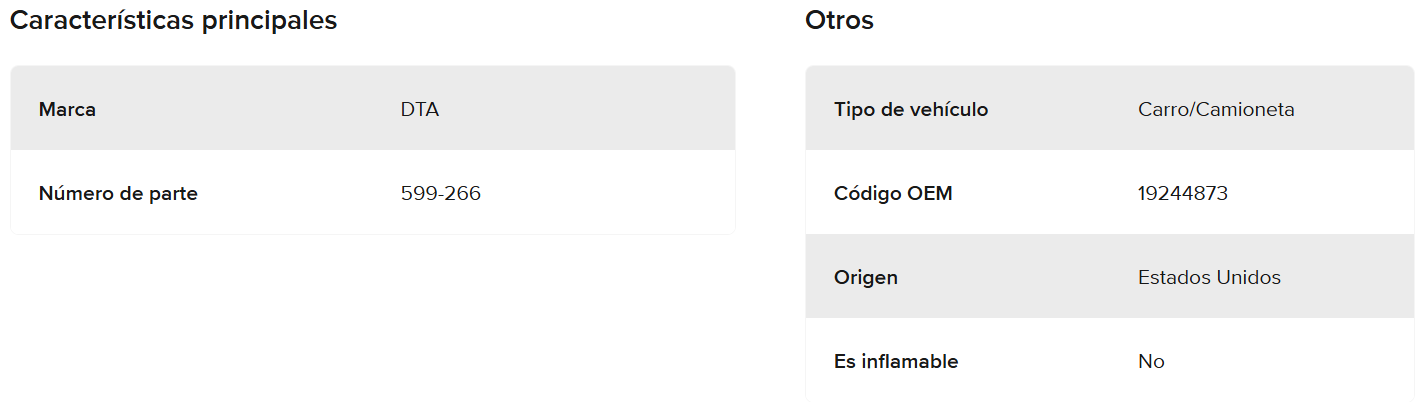Click the DTA brand value
1426x402 pixels.
click(x=420, y=109)
